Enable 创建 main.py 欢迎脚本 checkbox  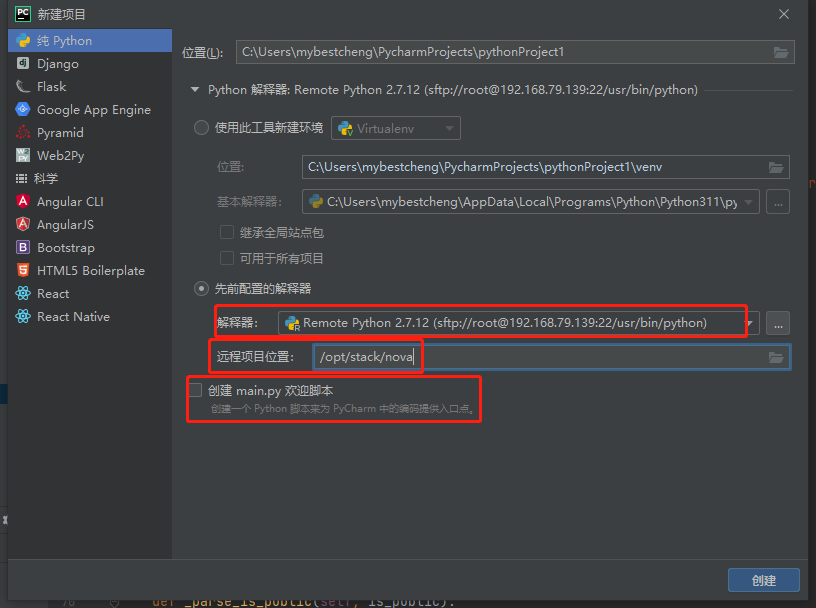click(x=196, y=390)
